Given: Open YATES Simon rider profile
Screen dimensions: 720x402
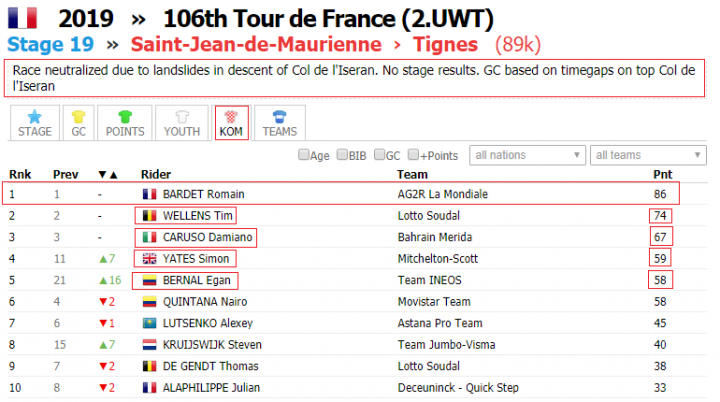Looking at the screenshot, I should [x=196, y=259].
